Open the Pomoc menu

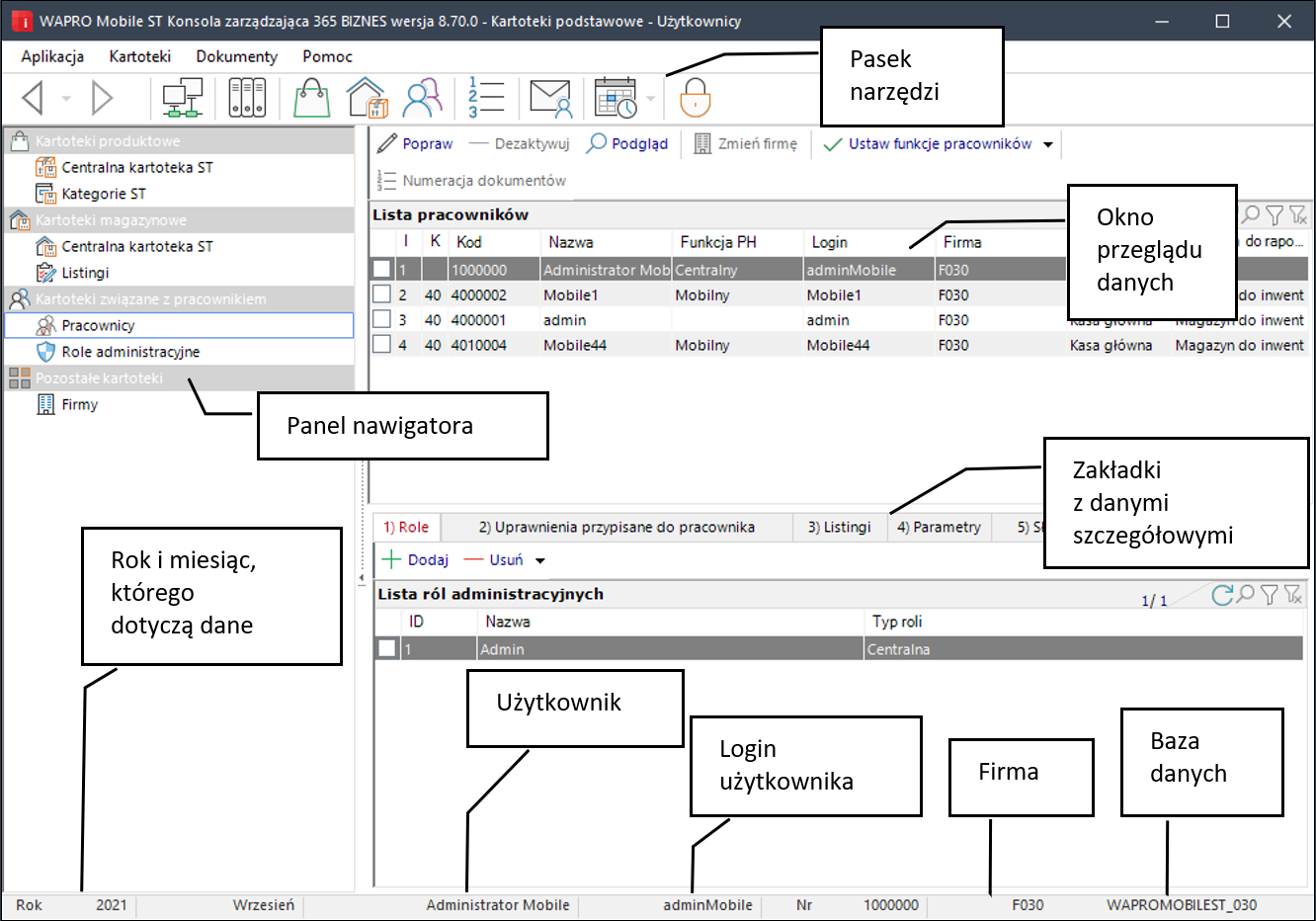click(x=327, y=56)
